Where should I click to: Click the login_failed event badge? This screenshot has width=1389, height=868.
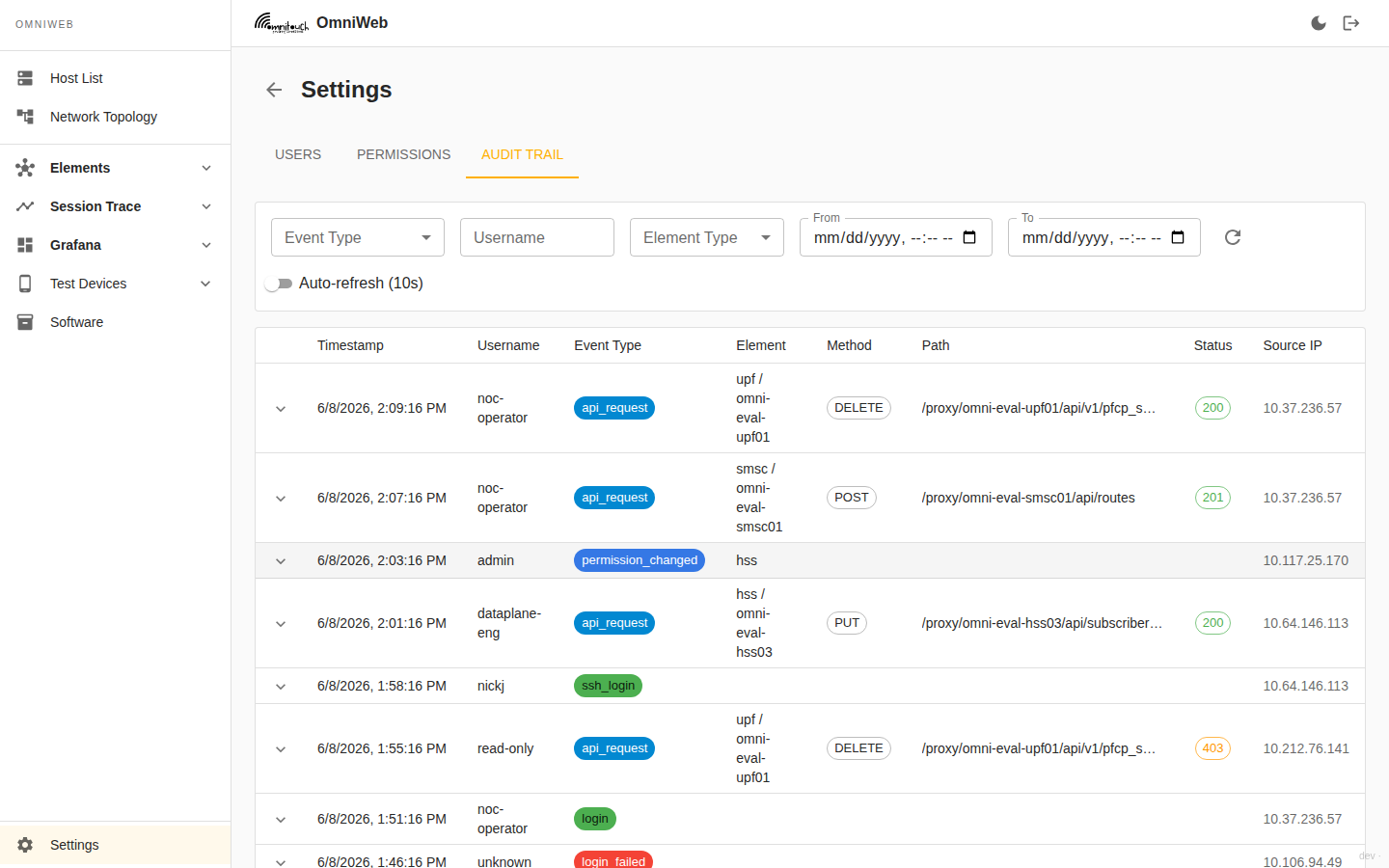[x=613, y=860]
